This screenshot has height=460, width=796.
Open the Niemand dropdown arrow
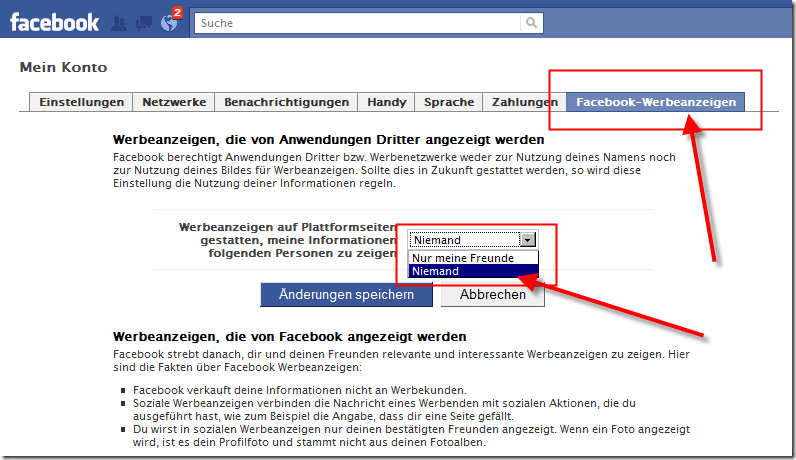[528, 240]
